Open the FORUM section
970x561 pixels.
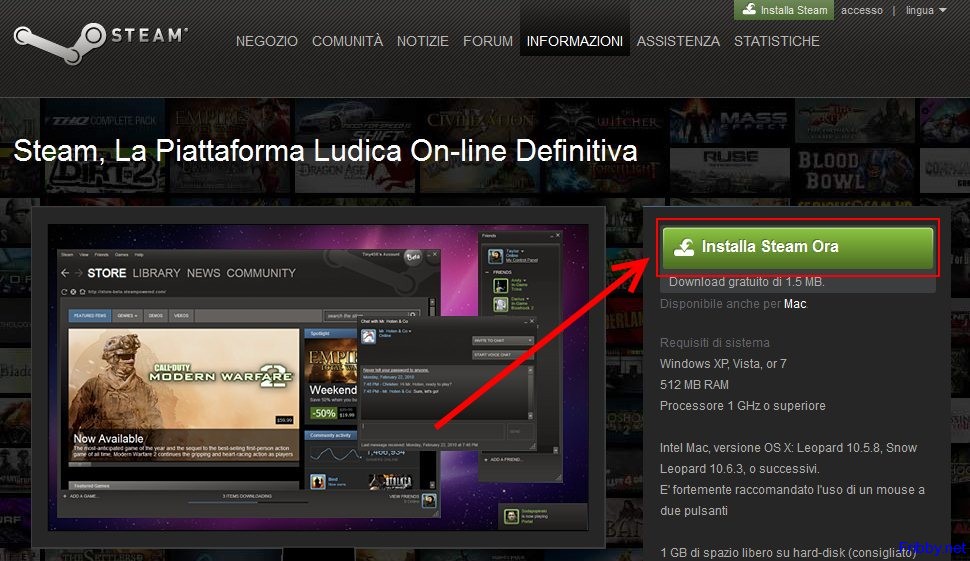coord(487,41)
